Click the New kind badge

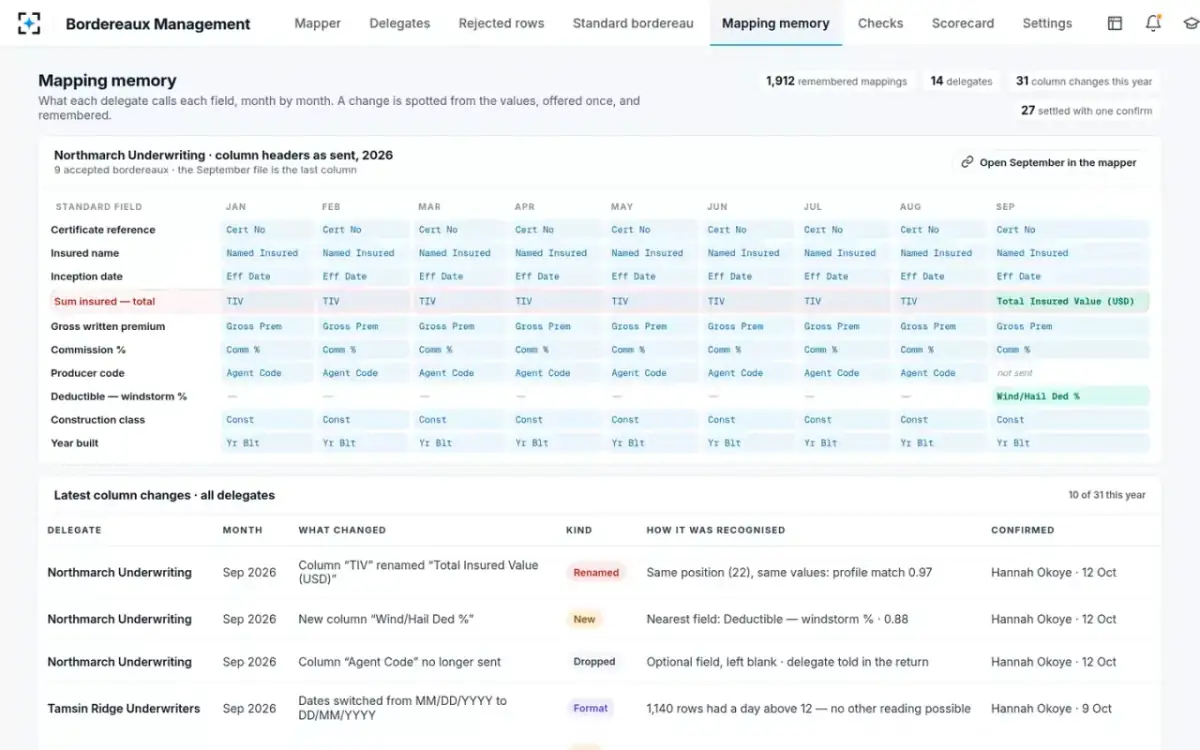pyautogui.click(x=584, y=619)
